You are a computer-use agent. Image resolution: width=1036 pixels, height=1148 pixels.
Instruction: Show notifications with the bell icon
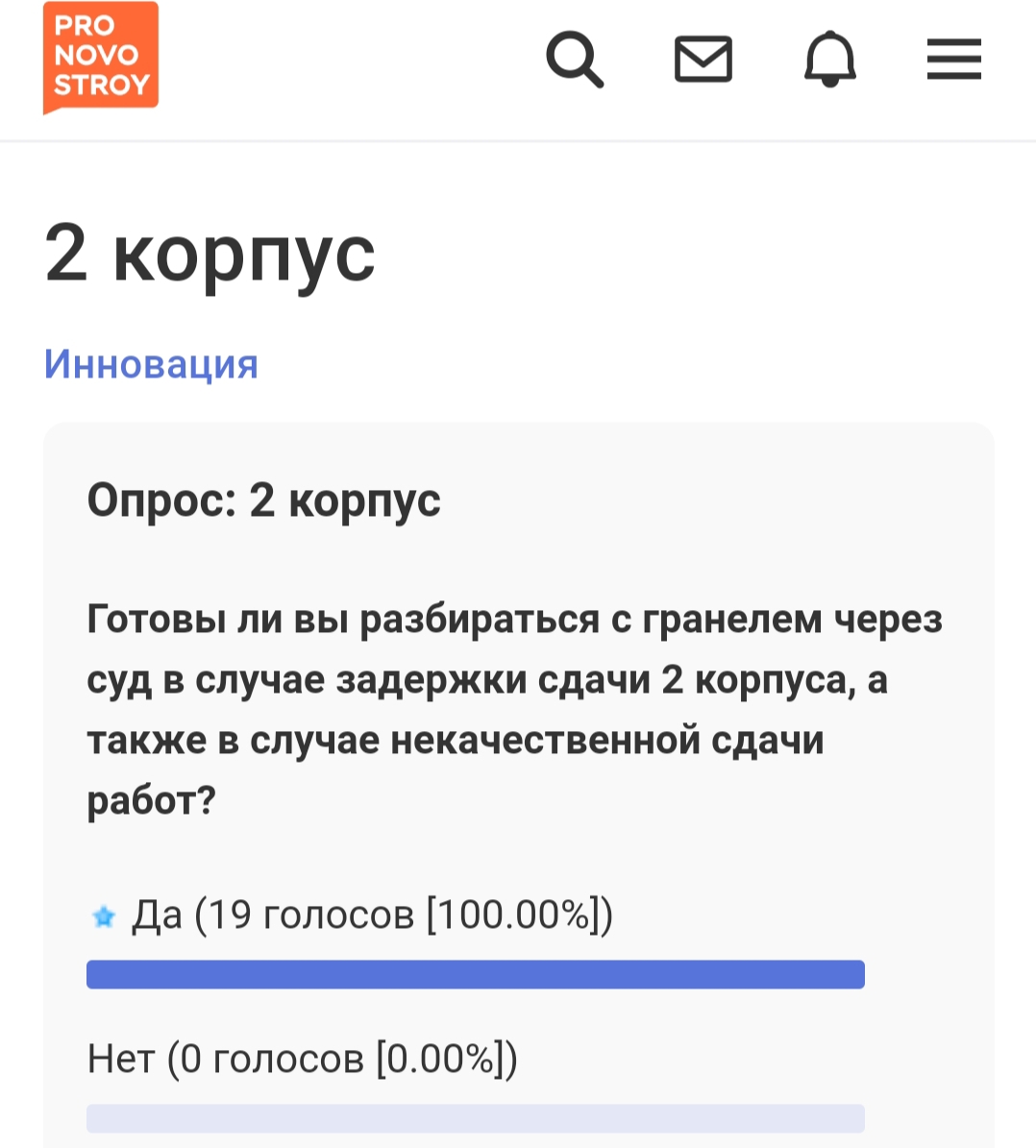(x=830, y=59)
